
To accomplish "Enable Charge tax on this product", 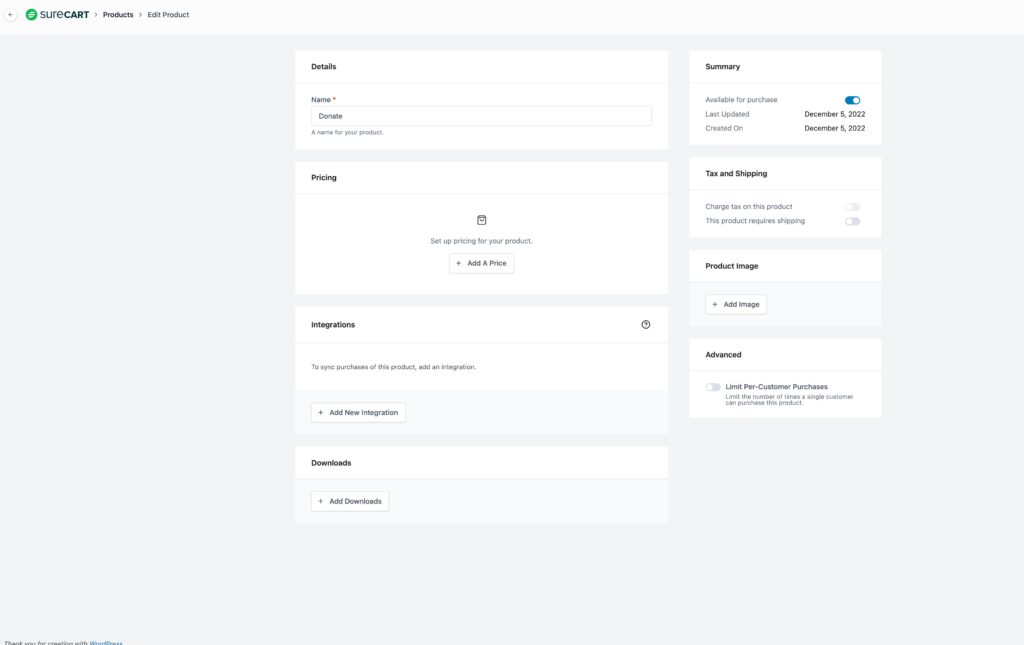I will pos(852,206).
